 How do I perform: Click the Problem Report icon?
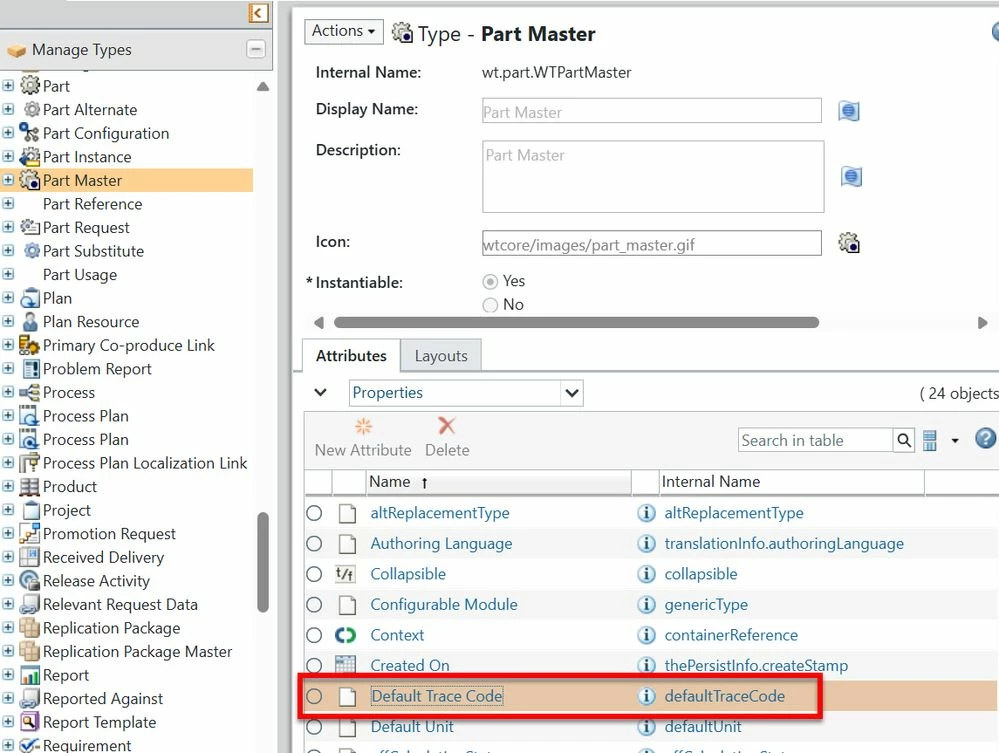pyautogui.click(x=31, y=369)
